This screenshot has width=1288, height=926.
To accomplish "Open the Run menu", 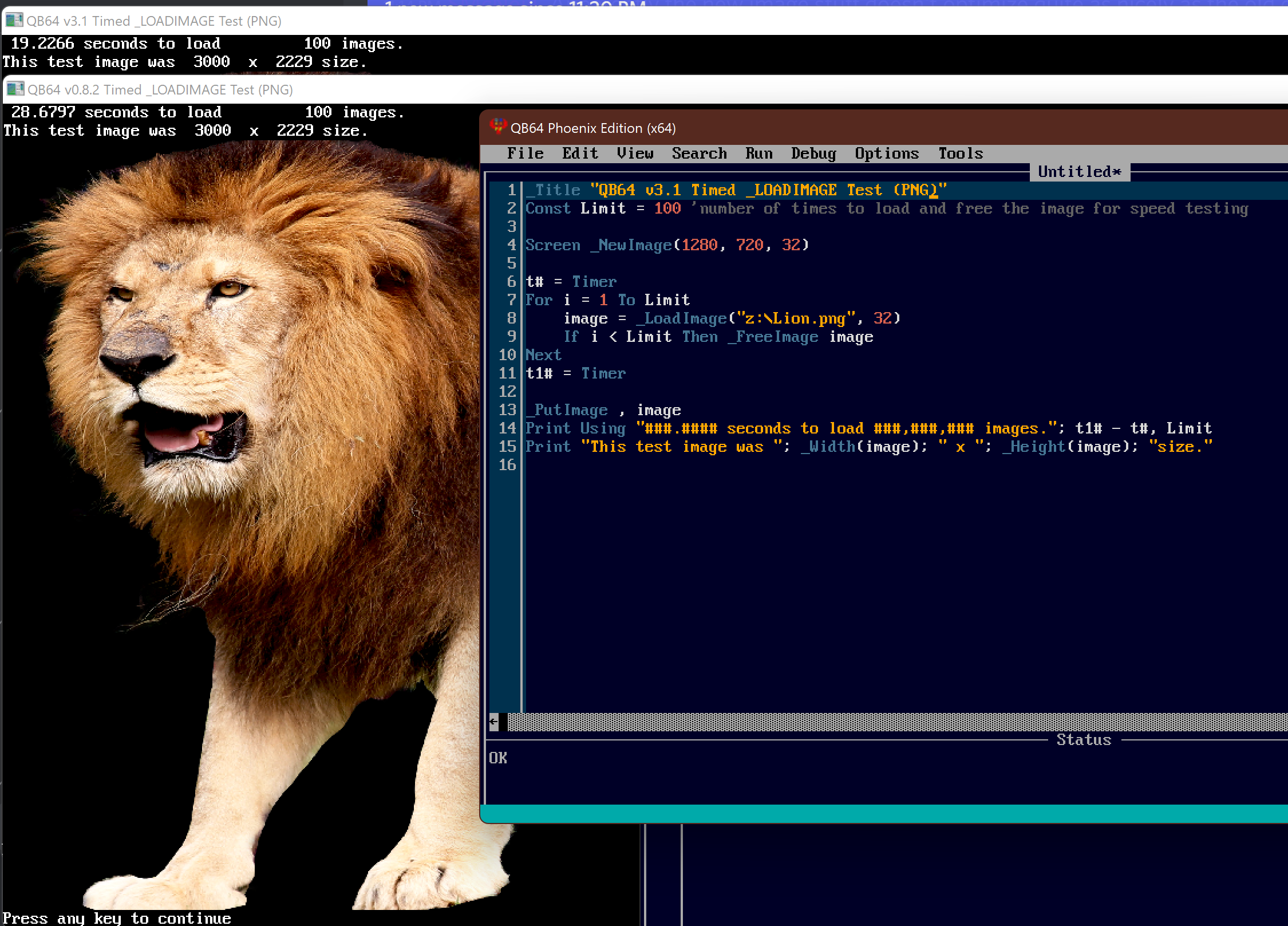I will (x=758, y=153).
